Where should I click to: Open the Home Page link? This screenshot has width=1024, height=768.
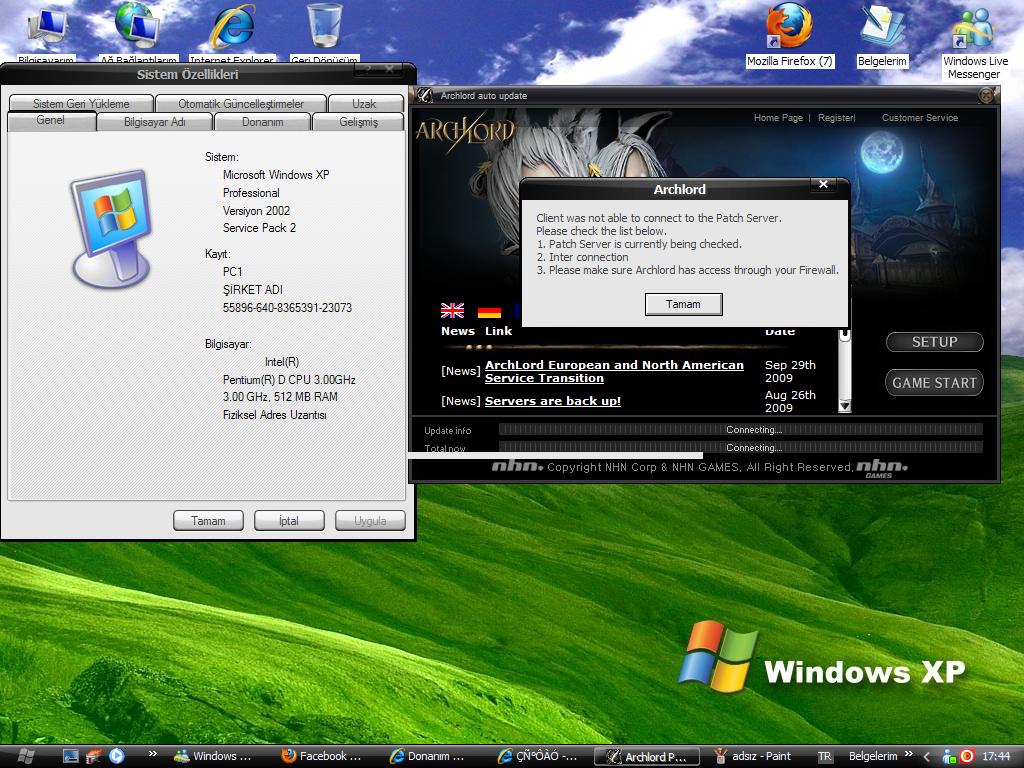(778, 118)
